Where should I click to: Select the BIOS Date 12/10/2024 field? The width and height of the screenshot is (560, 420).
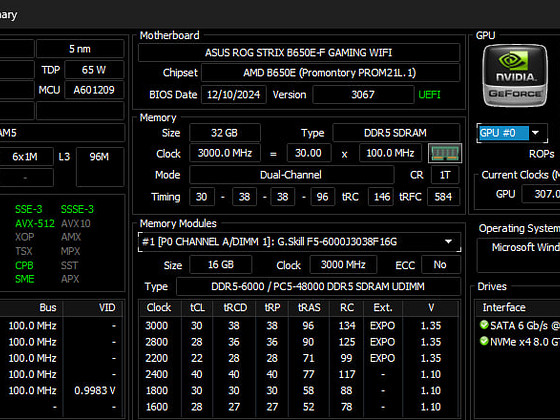coord(234,95)
